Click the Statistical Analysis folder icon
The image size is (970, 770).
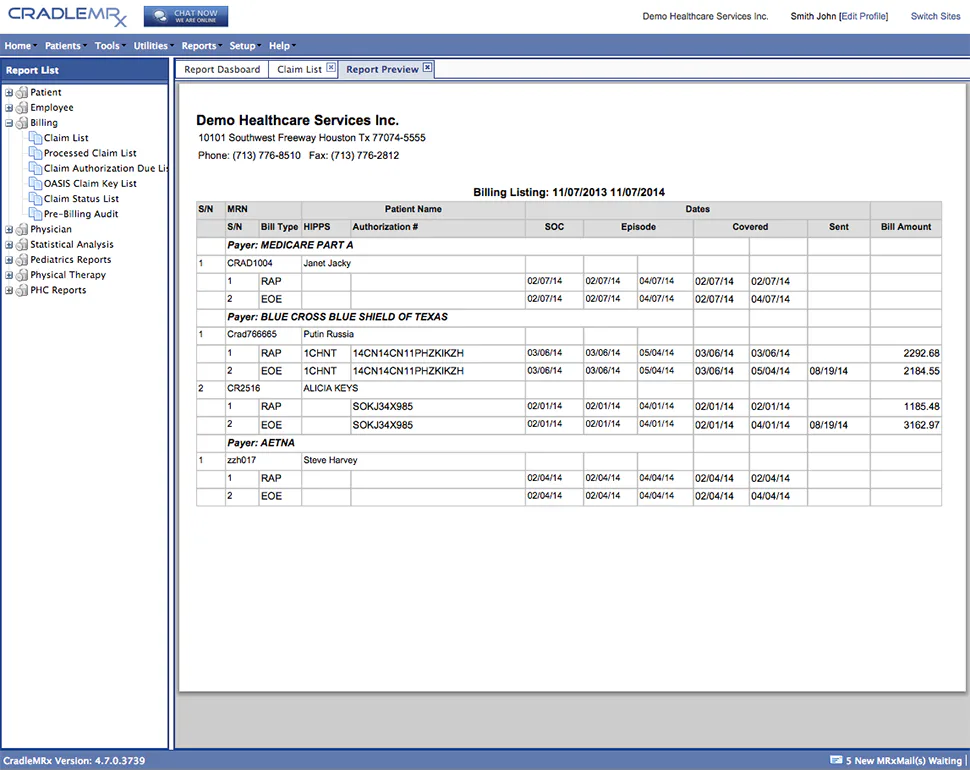click(x=22, y=245)
